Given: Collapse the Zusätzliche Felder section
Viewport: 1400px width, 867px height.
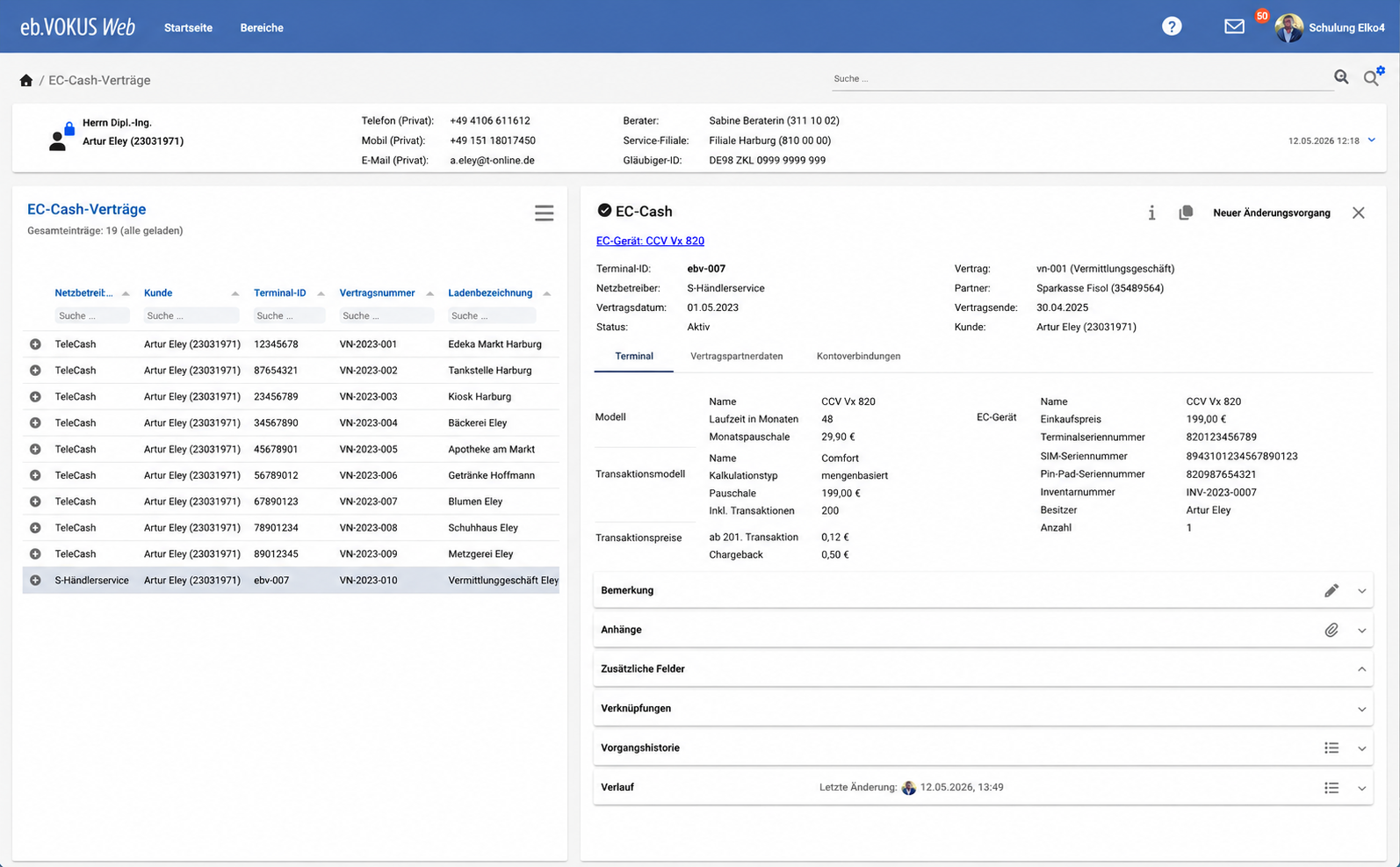Looking at the screenshot, I should 1361,669.
